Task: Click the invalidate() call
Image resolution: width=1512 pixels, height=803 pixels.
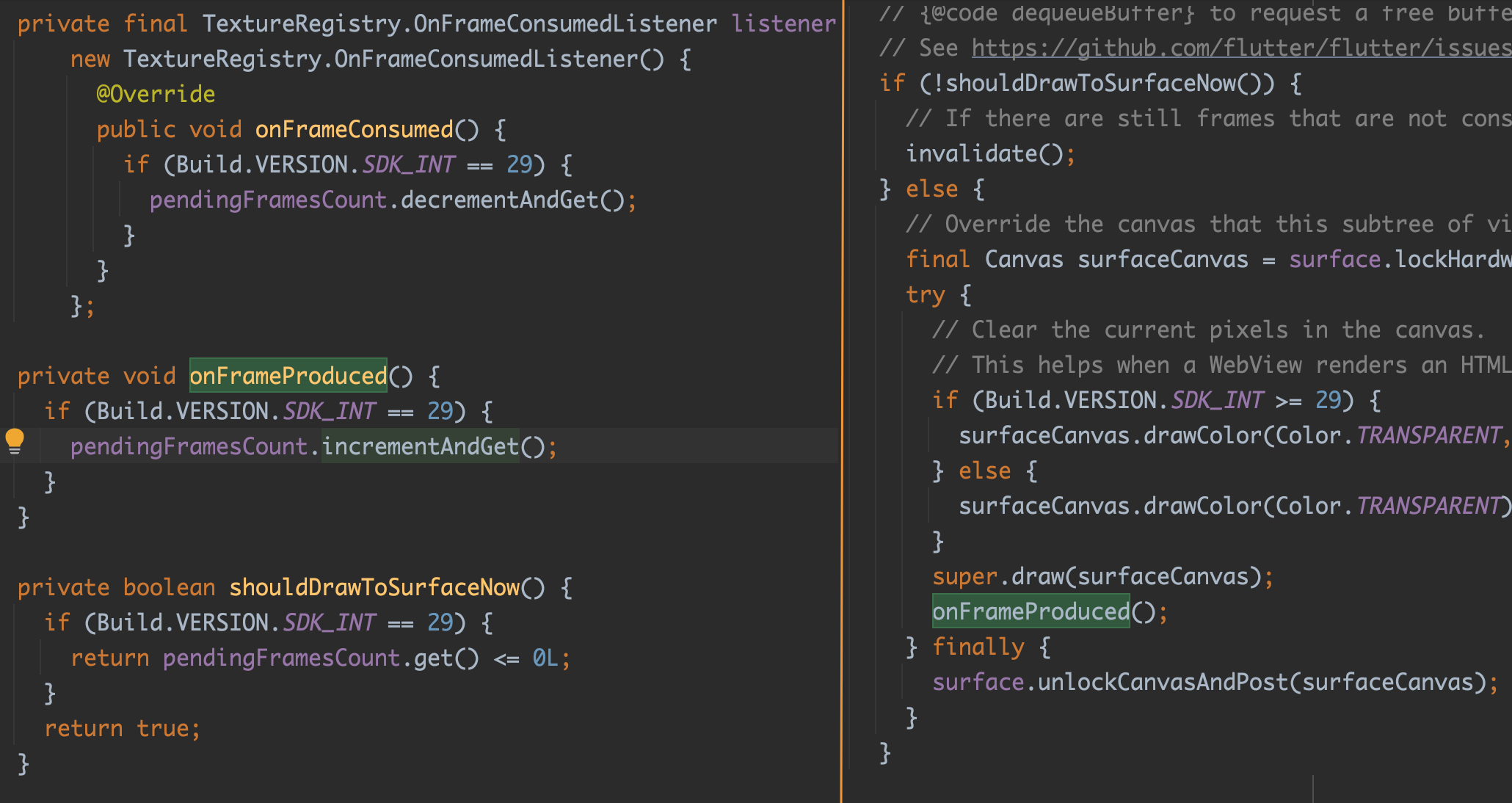Action: pos(984,154)
